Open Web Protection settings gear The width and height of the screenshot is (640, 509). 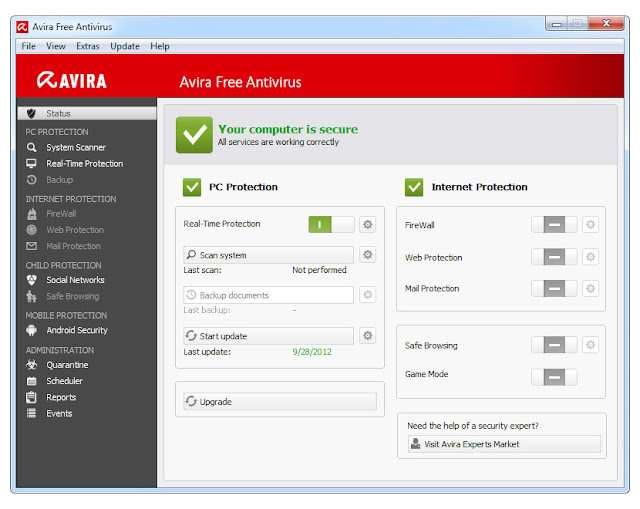coord(590,257)
